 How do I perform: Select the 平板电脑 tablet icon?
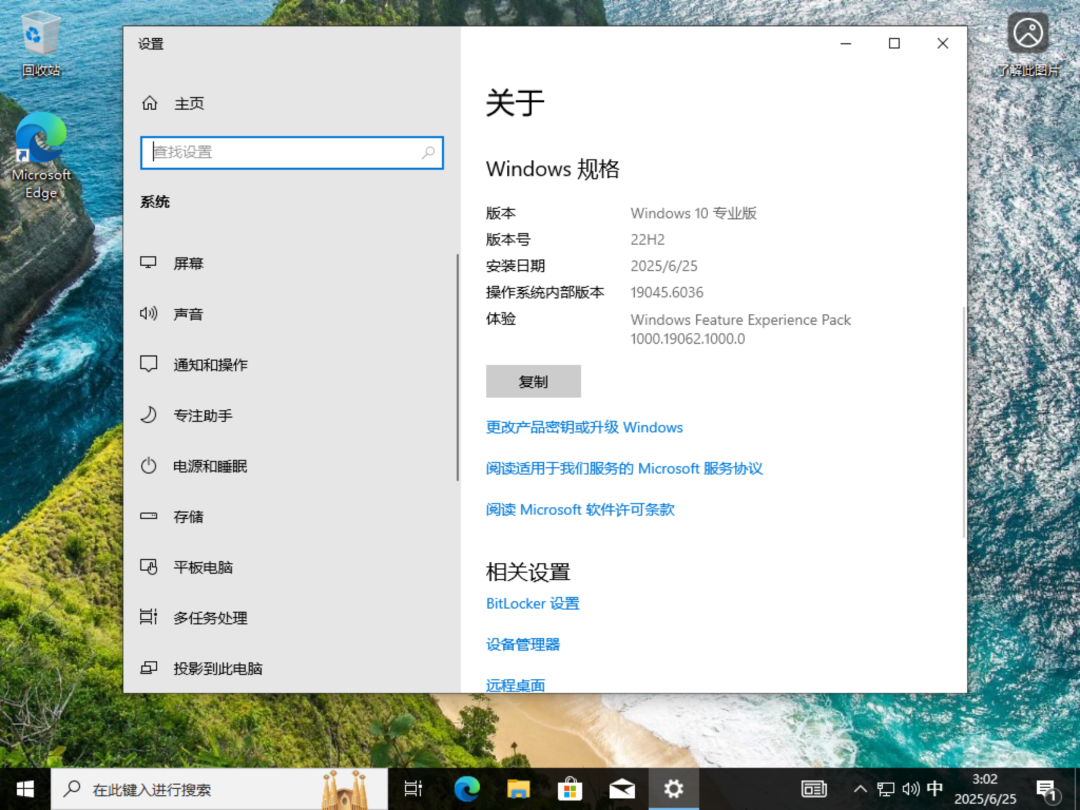(148, 567)
